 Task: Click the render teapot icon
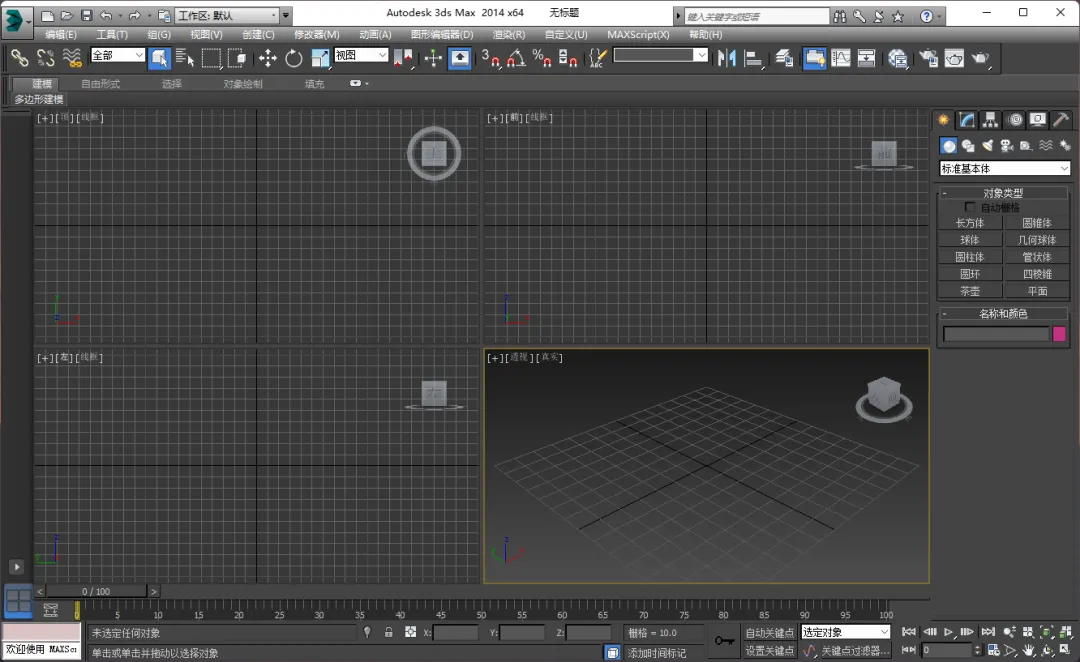pos(980,58)
